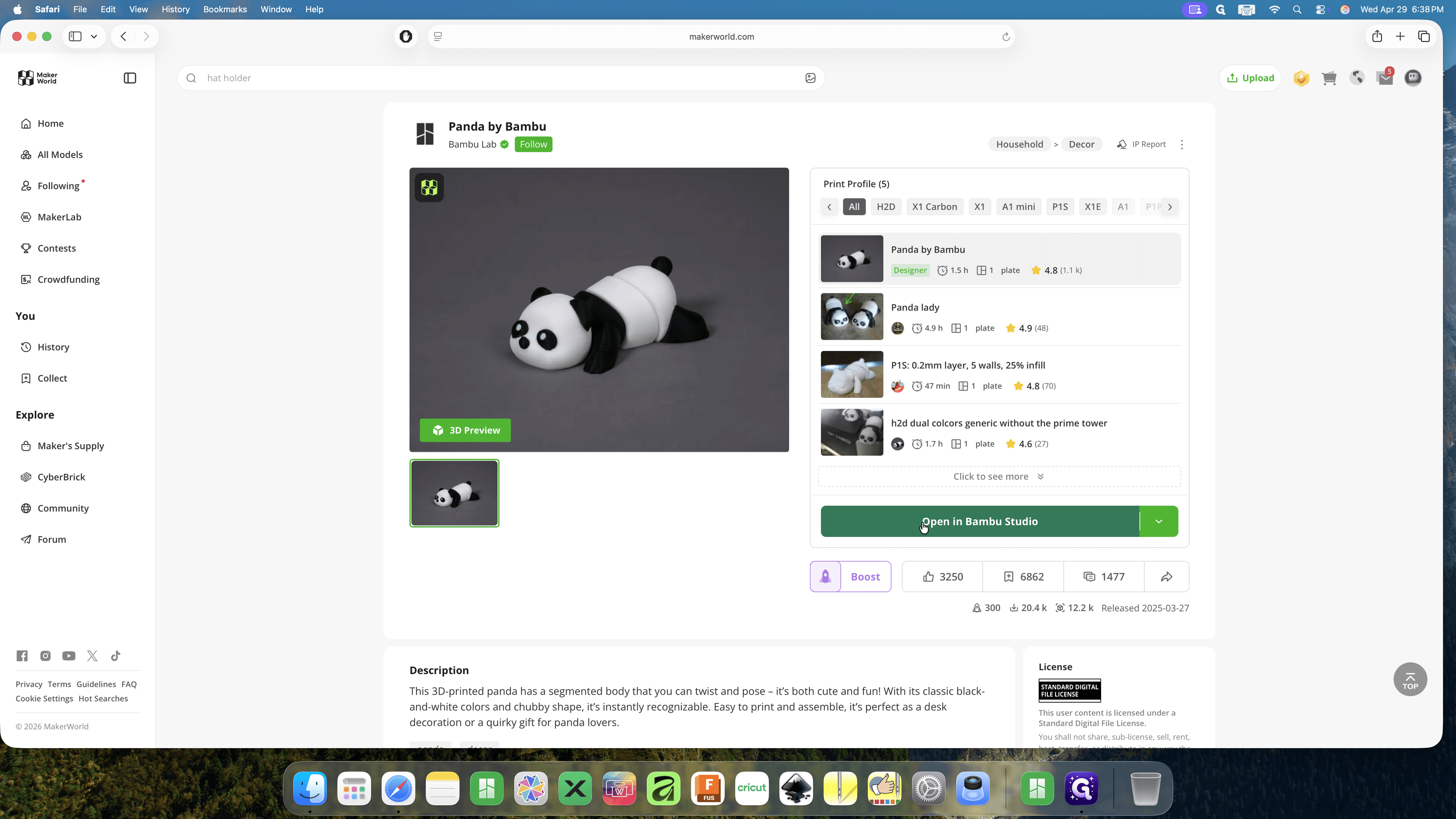Open MakerWorld TikTok icon
Screen dimensions: 1456x819
coord(115,656)
